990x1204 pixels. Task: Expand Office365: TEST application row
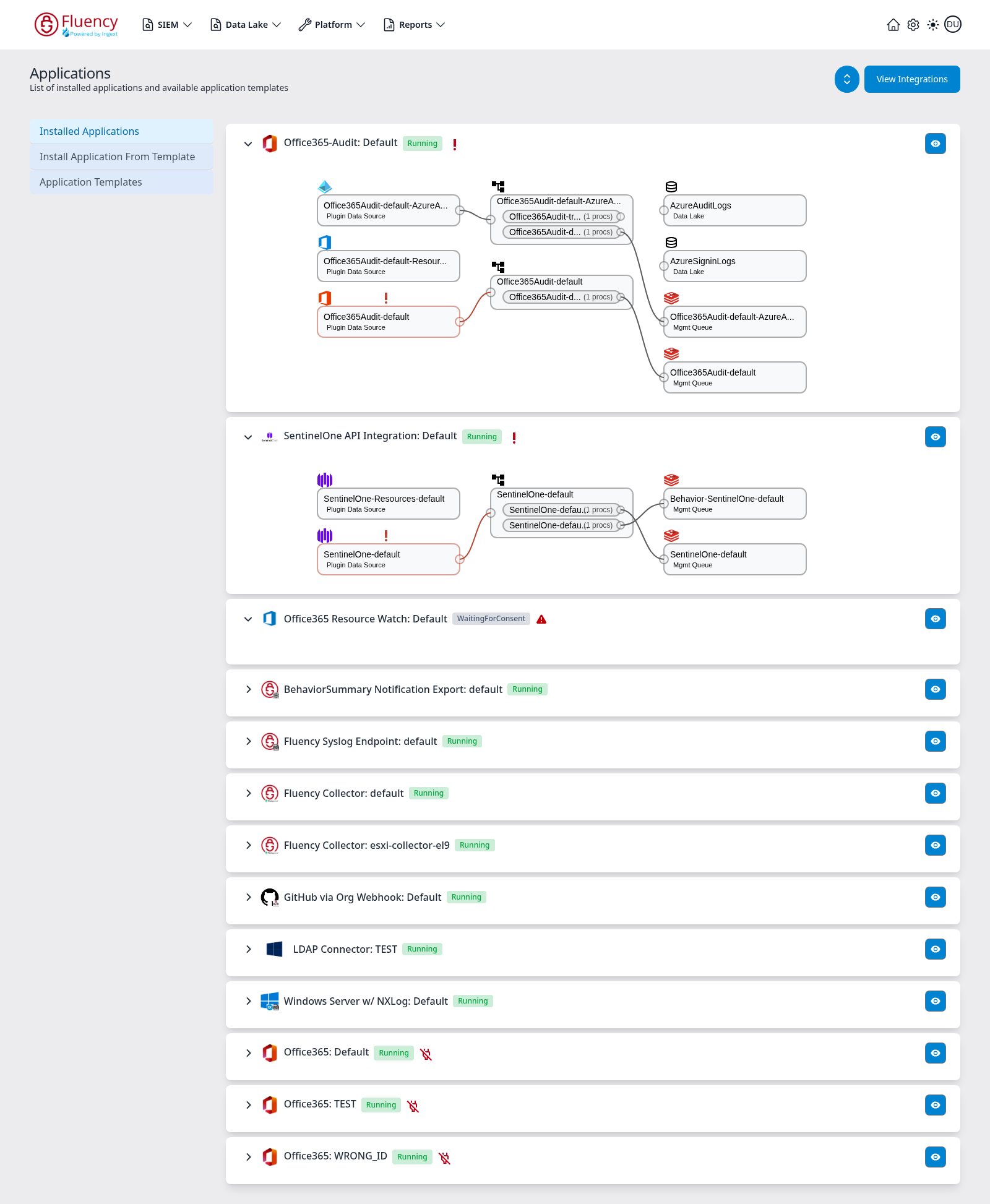tap(248, 1105)
